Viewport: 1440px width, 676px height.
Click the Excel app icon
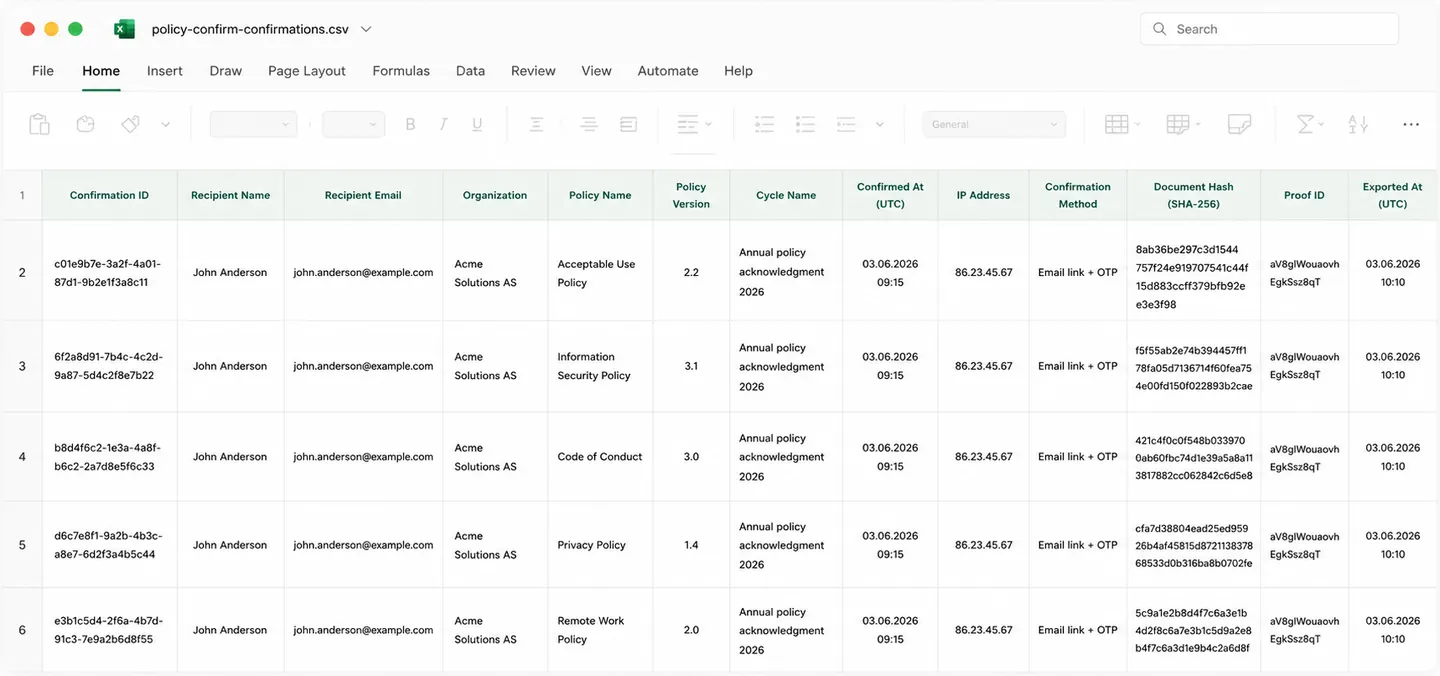click(x=124, y=29)
